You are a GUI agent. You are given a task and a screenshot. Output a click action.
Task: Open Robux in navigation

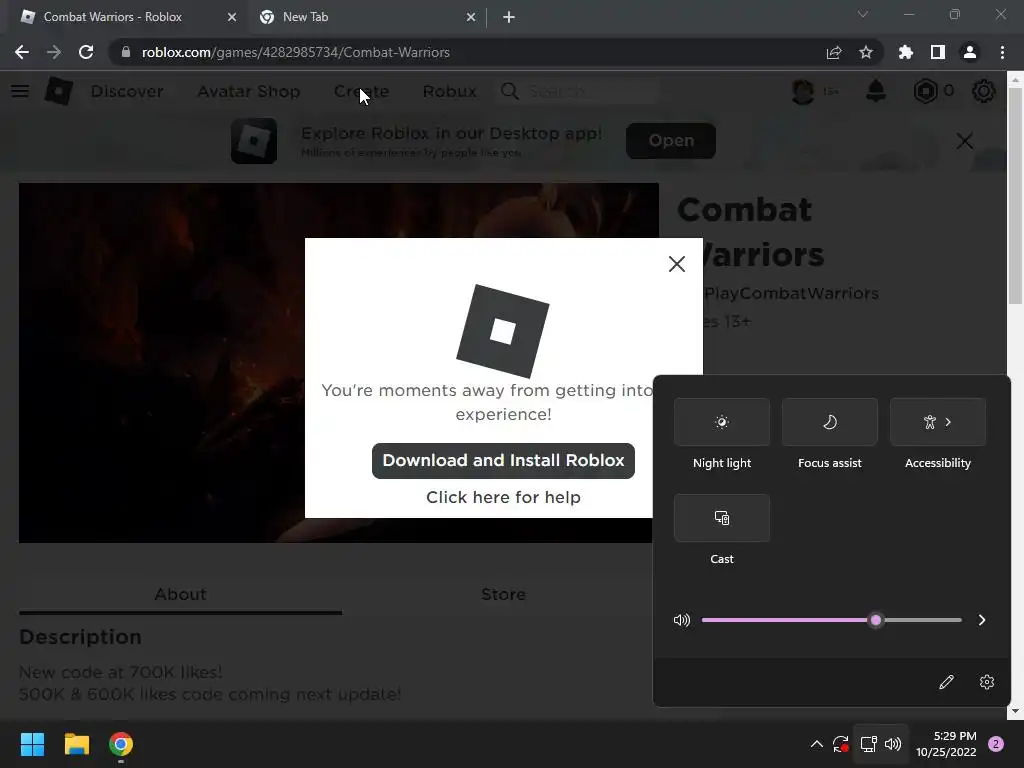pyautogui.click(x=449, y=91)
